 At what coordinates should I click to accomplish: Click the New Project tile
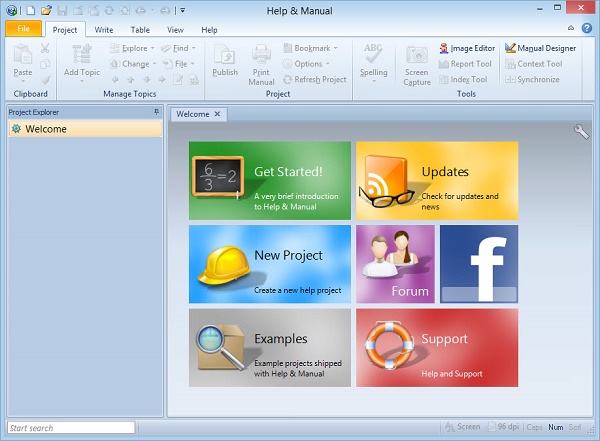click(x=270, y=264)
